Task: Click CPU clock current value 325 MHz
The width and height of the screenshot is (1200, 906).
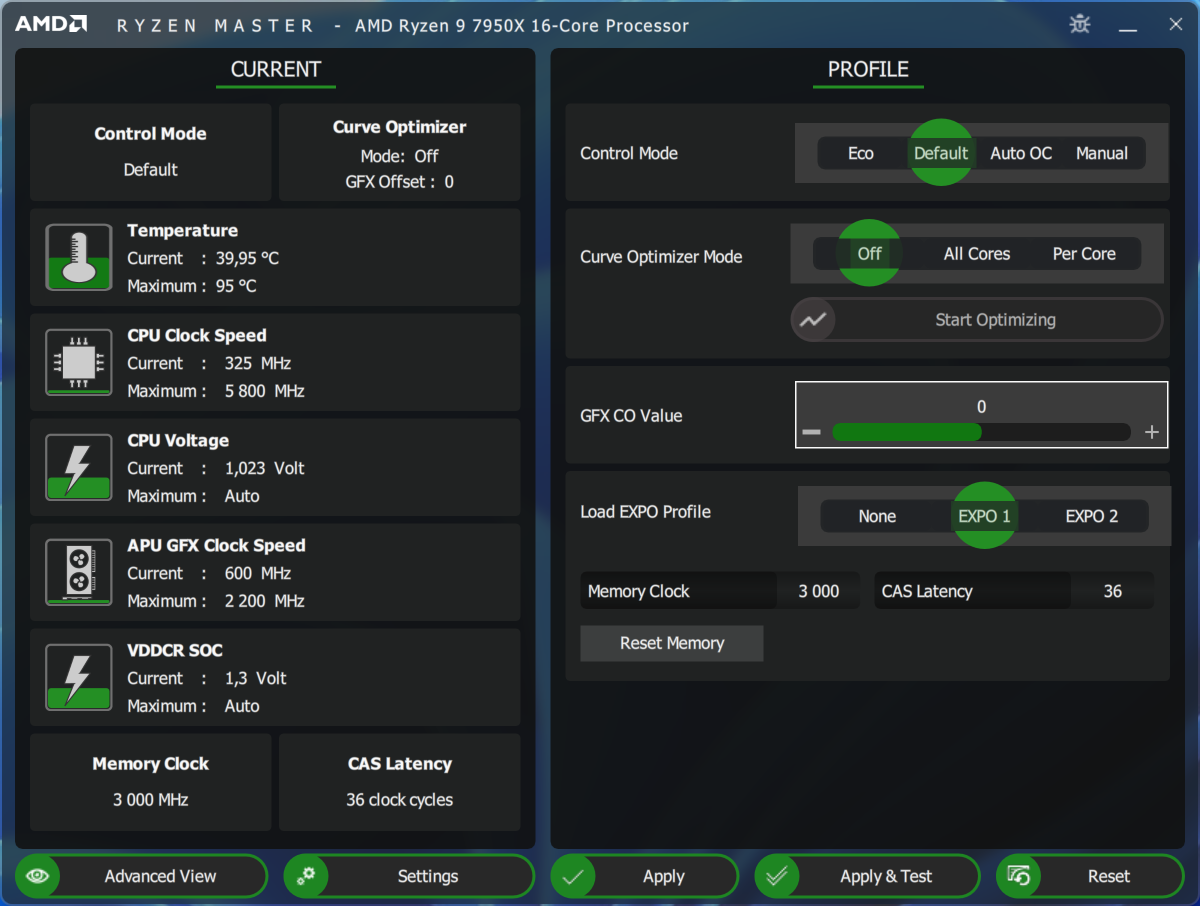Action: pos(258,363)
